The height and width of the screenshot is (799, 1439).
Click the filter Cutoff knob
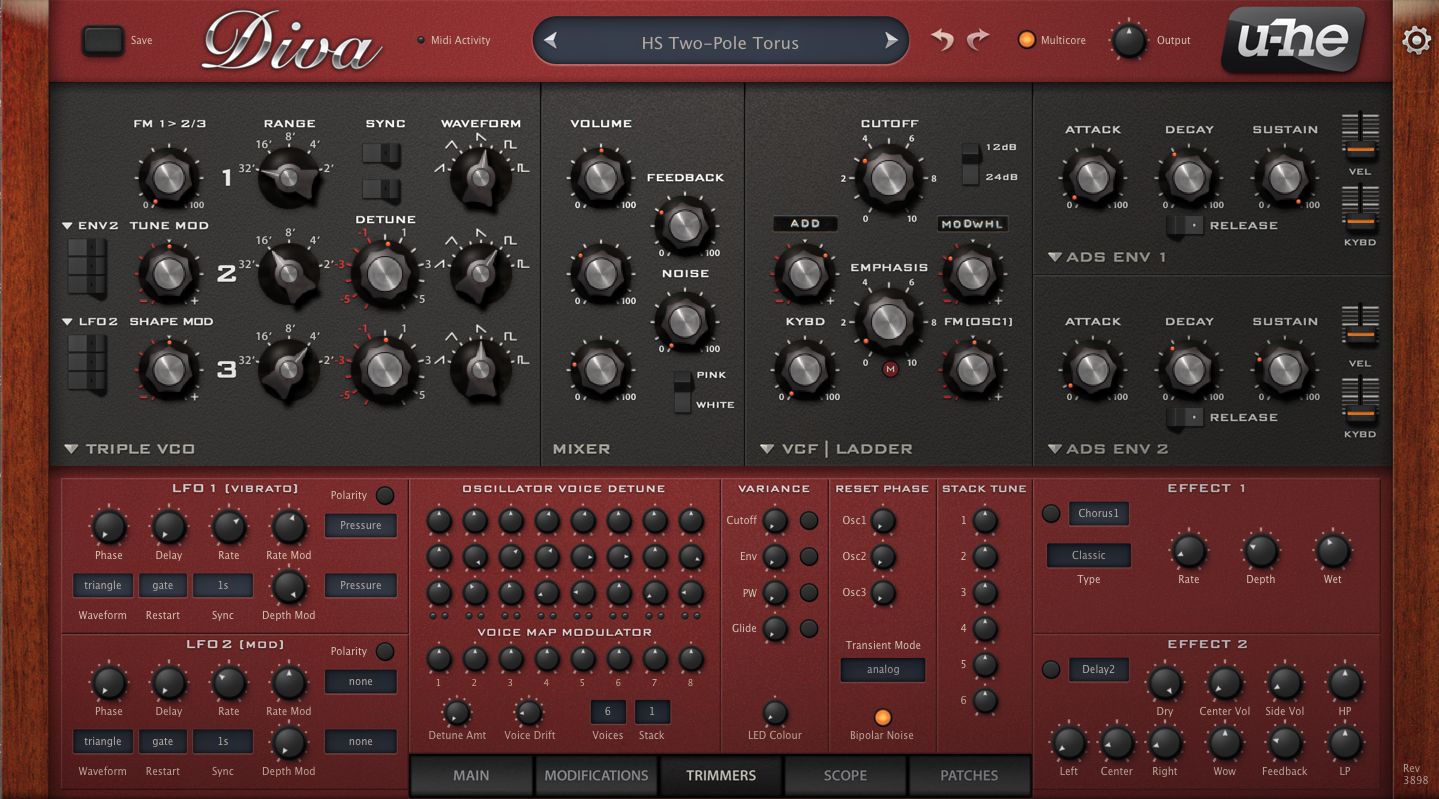(888, 177)
